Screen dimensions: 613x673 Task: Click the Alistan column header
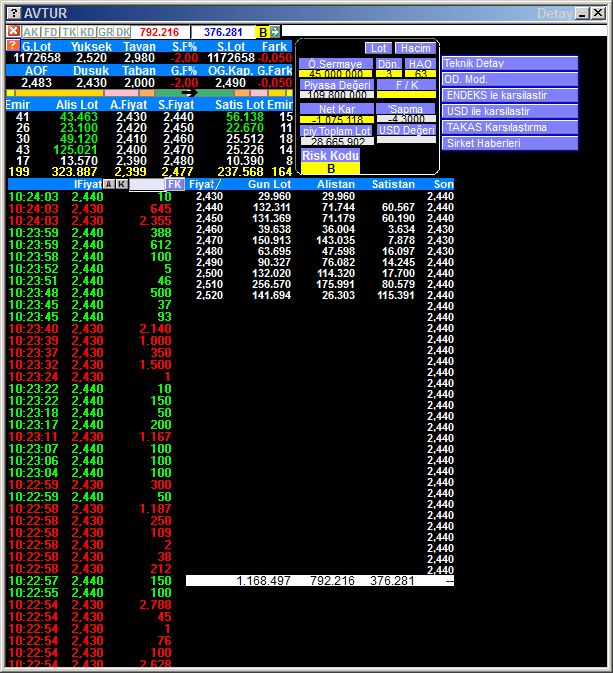336,184
